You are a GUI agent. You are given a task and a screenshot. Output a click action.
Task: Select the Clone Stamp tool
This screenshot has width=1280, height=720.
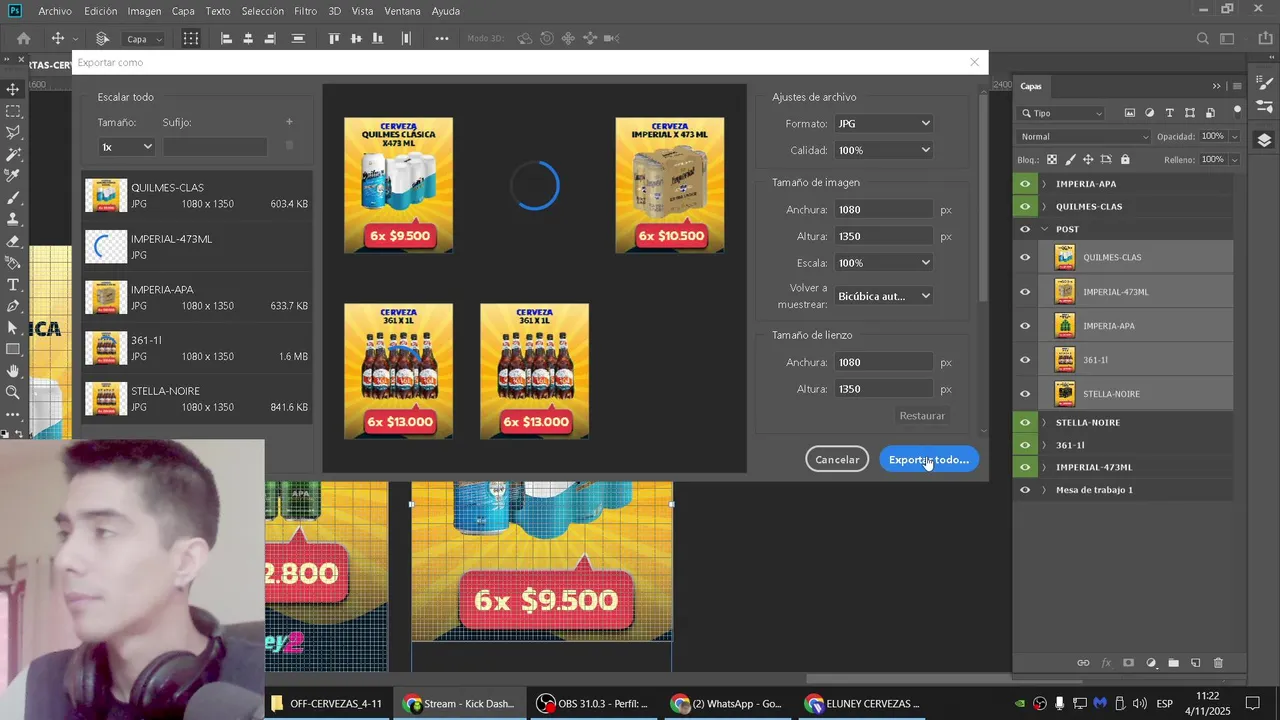[13, 219]
